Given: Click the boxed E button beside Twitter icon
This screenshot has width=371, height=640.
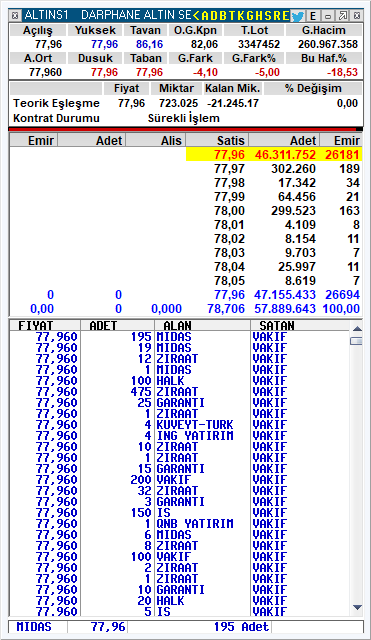Looking at the screenshot, I should [313, 16].
